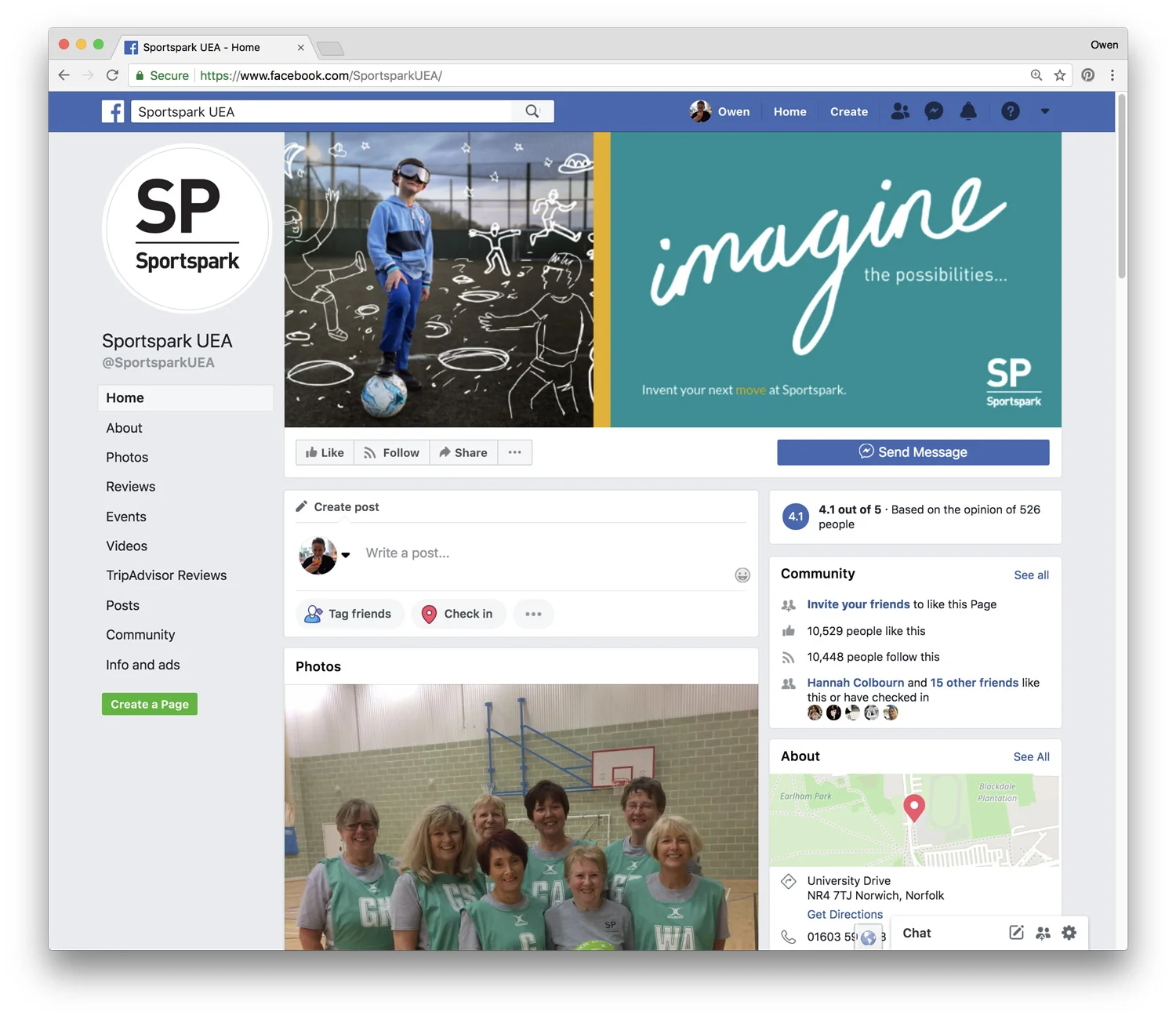The width and height of the screenshot is (1176, 1019).
Task: Click the 15 other friends link
Action: point(974,683)
